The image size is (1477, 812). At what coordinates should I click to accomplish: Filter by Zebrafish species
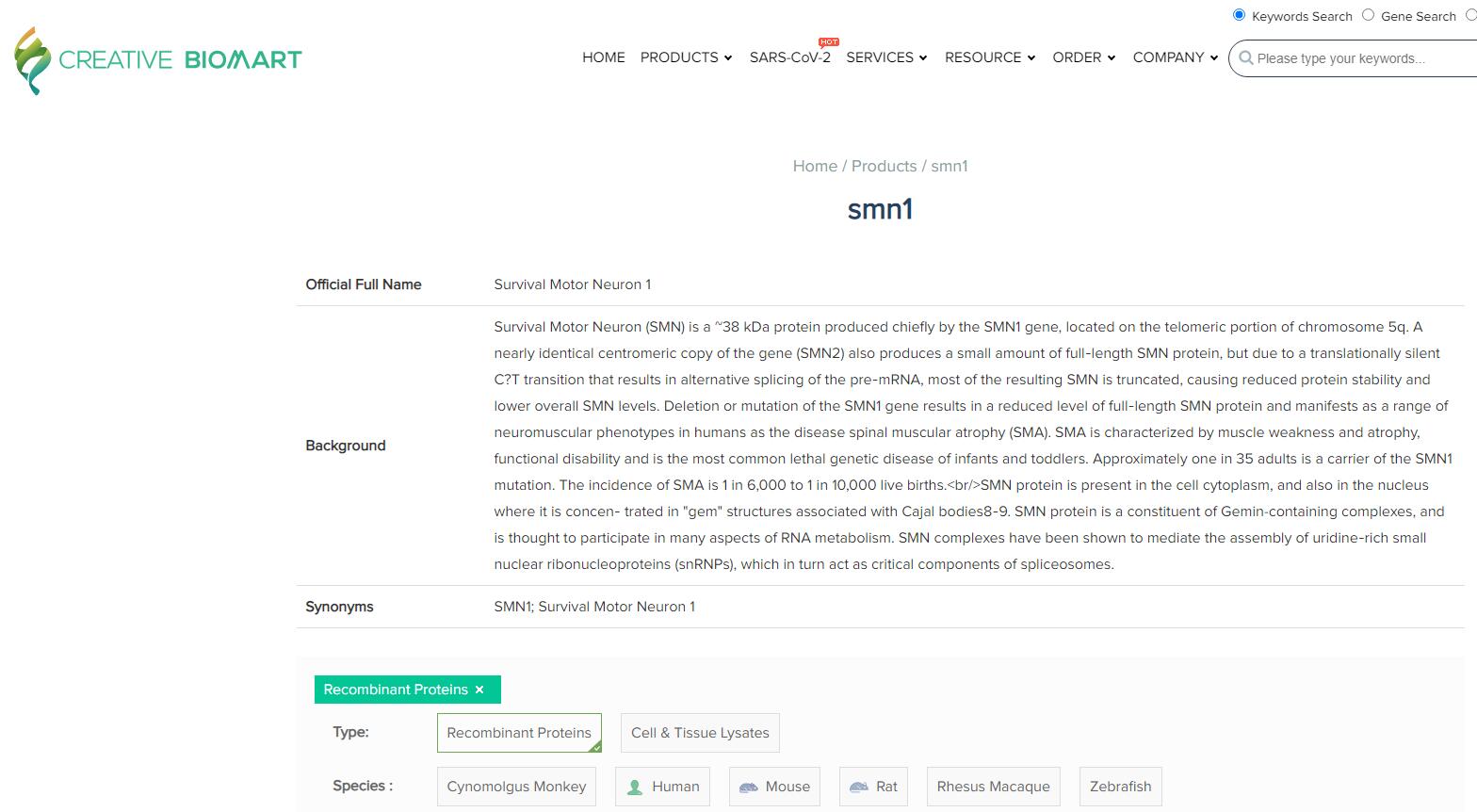point(1120,787)
